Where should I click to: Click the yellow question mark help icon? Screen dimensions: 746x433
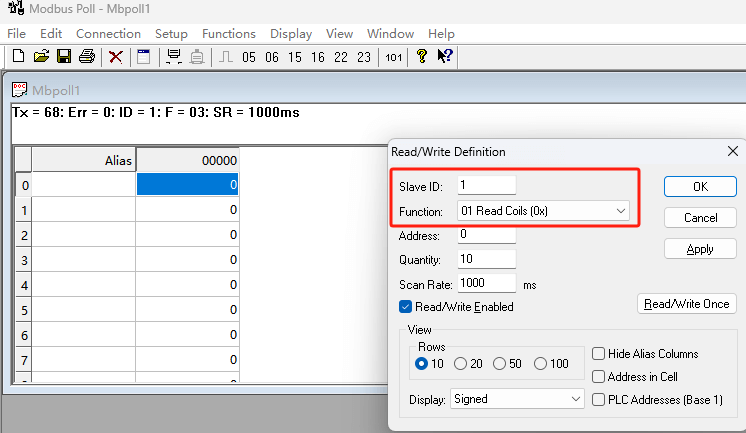pyautogui.click(x=422, y=57)
